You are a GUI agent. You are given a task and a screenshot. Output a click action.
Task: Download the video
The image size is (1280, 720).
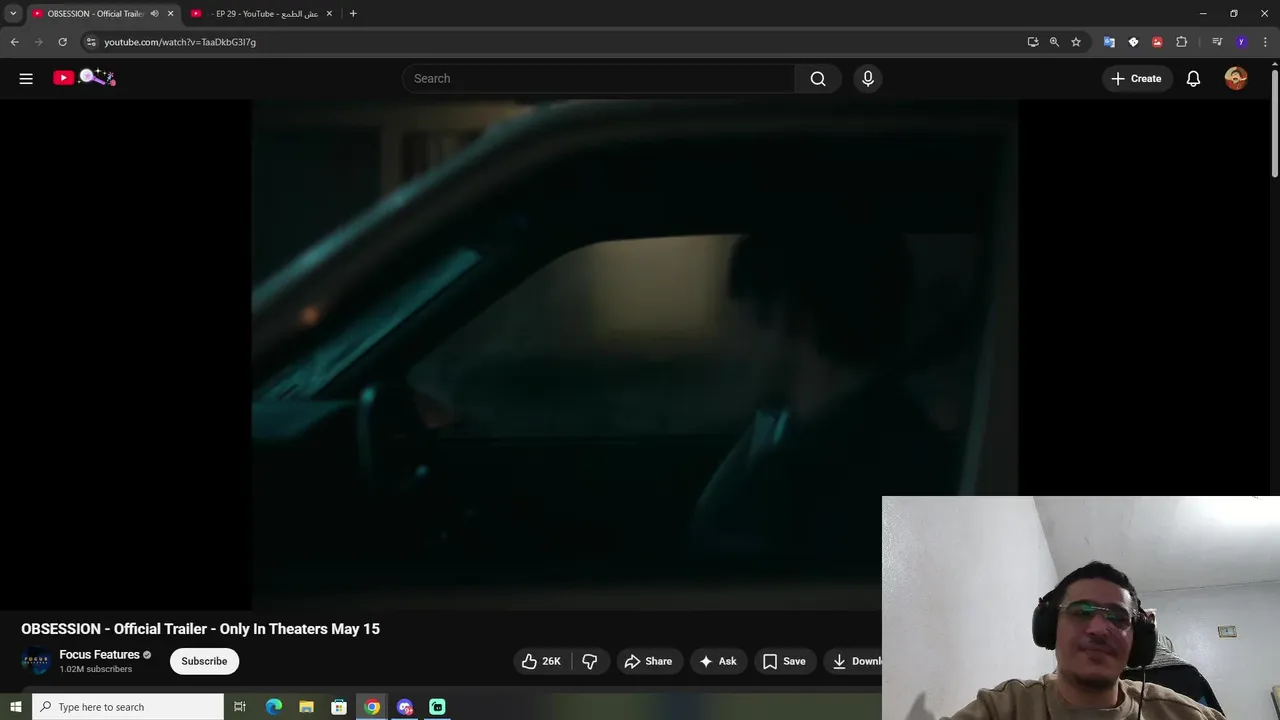click(x=853, y=661)
